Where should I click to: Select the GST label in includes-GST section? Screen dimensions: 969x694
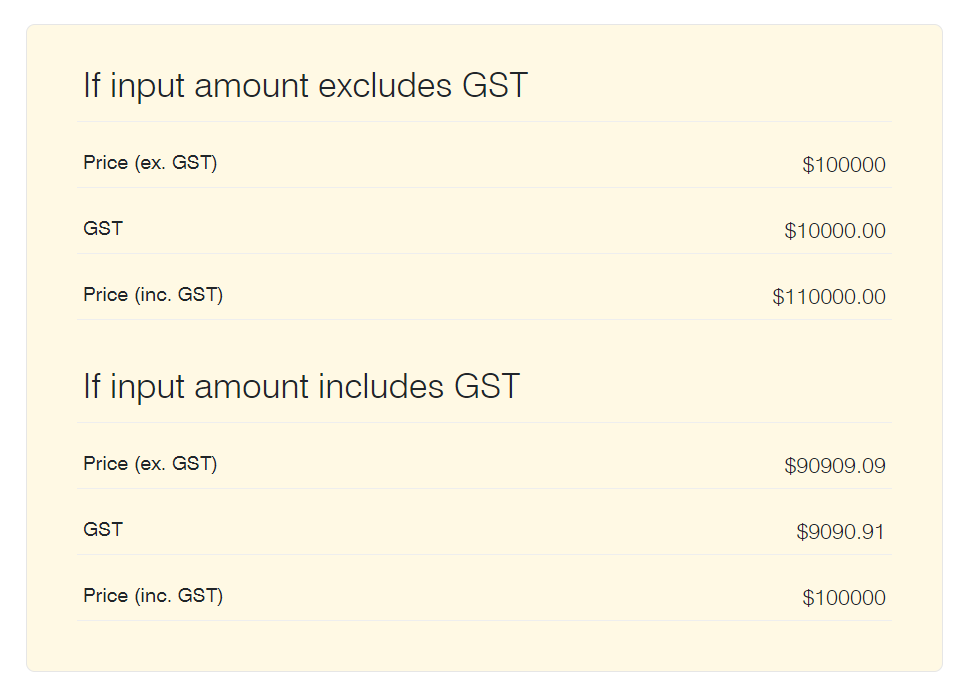pyautogui.click(x=103, y=530)
